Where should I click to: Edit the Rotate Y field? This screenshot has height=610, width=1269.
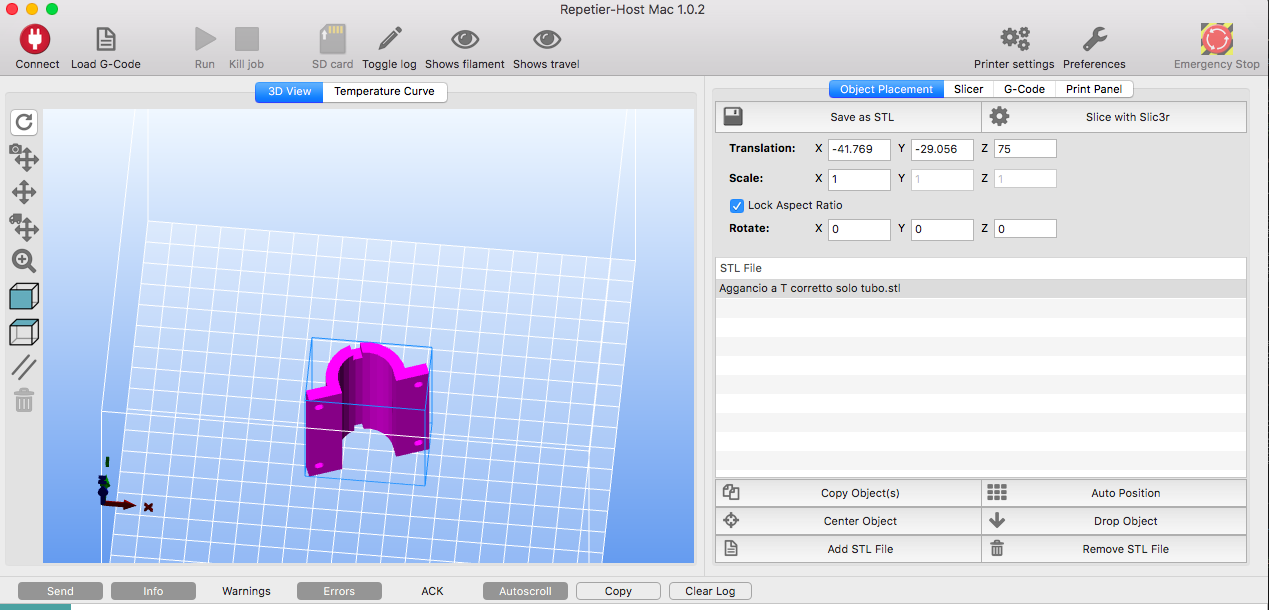coord(942,229)
